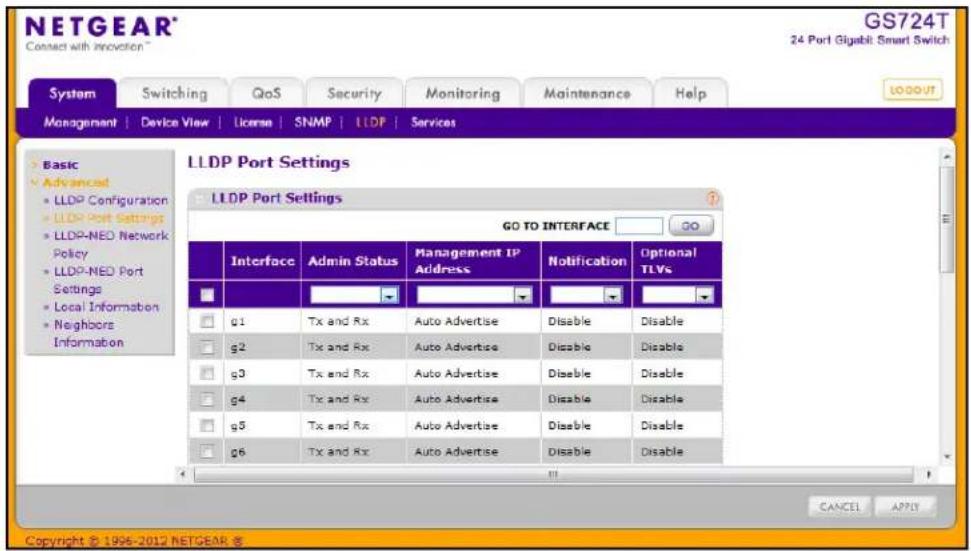Click the horizontal scrollbar thumb
Viewport: 971px width, 551px height.
click(554, 475)
